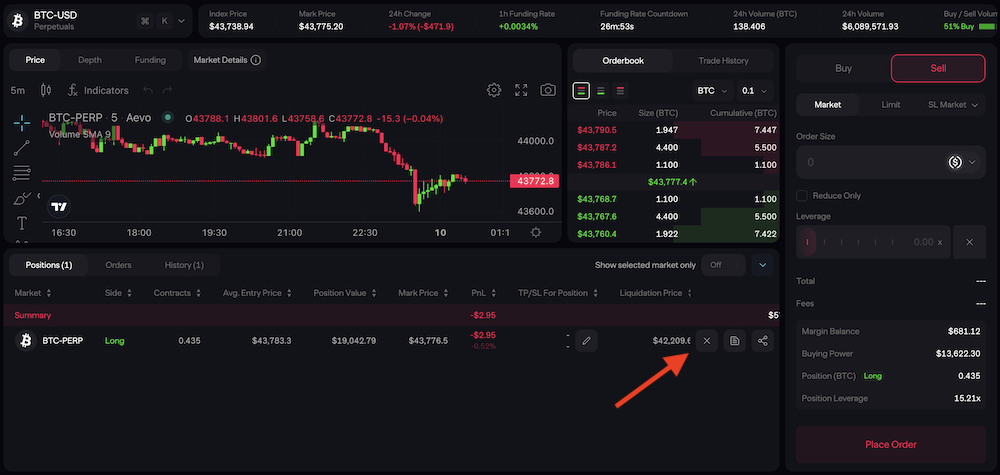
Task: Expand the positions panel blue chevron
Action: tap(763, 265)
